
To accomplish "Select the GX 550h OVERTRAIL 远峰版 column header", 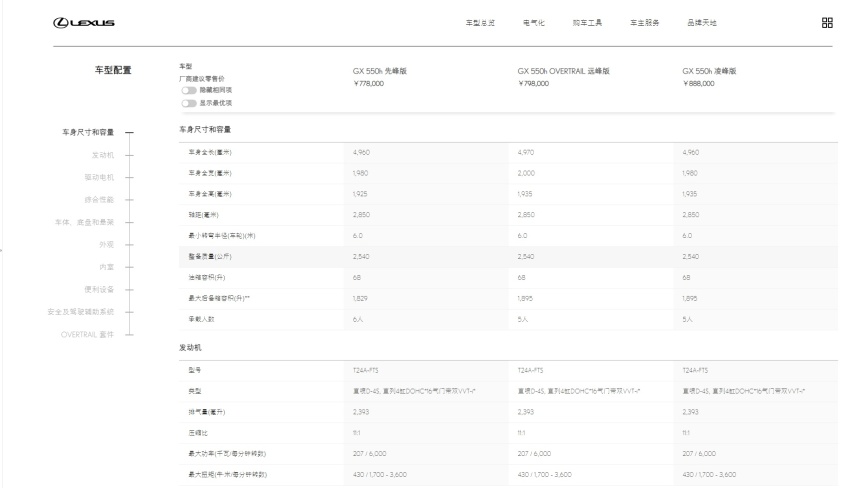I will coord(563,72).
